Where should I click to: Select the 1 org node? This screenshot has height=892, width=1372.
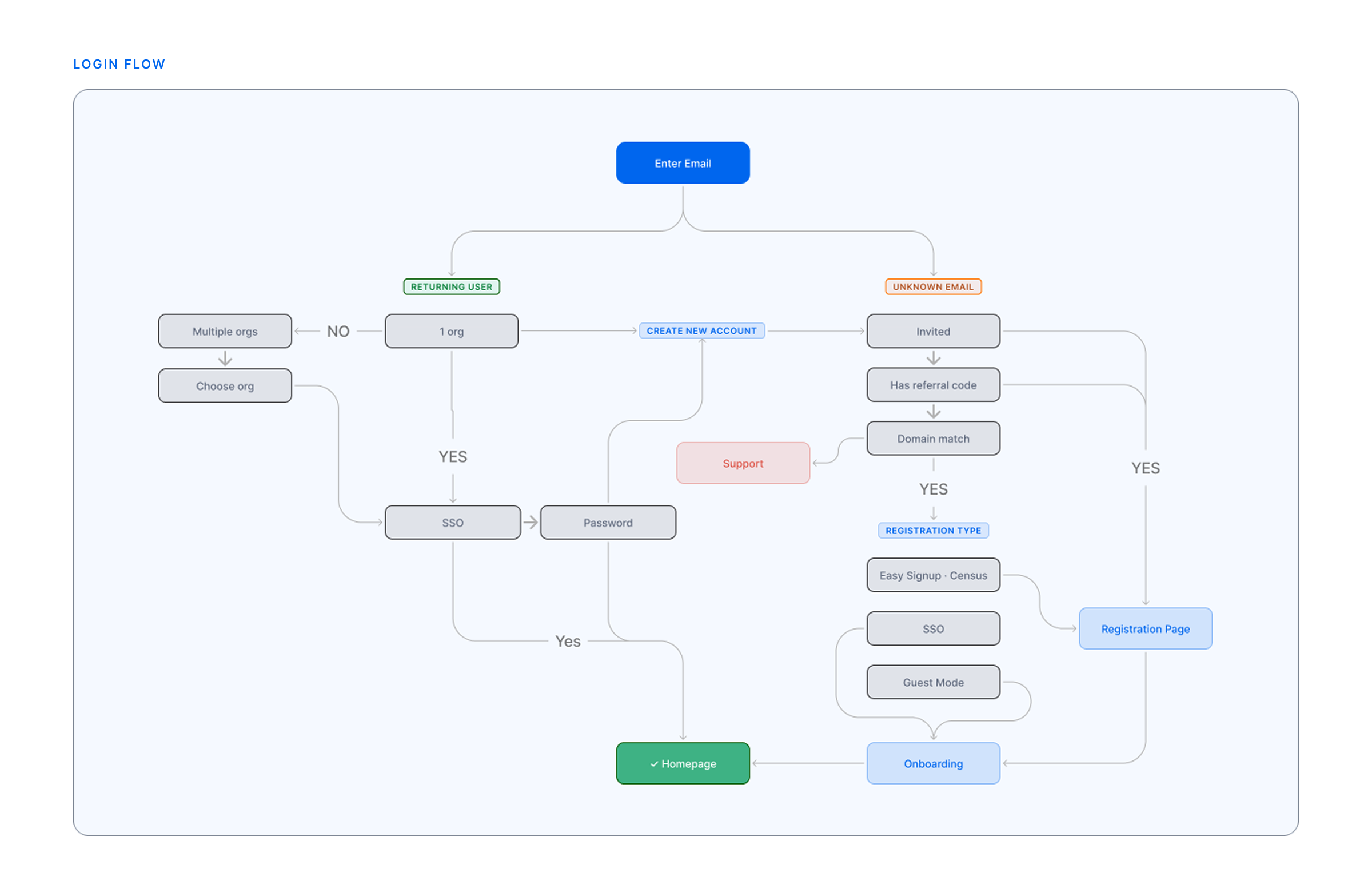pyautogui.click(x=452, y=332)
